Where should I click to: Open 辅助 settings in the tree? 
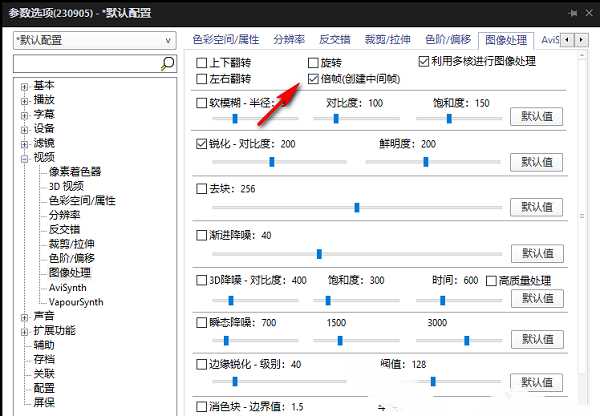click(44, 345)
